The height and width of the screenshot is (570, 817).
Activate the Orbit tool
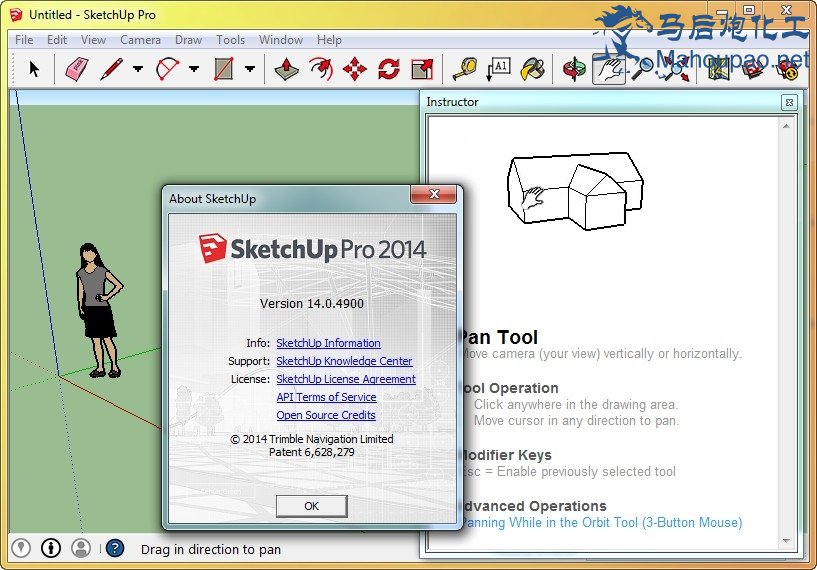[x=574, y=69]
